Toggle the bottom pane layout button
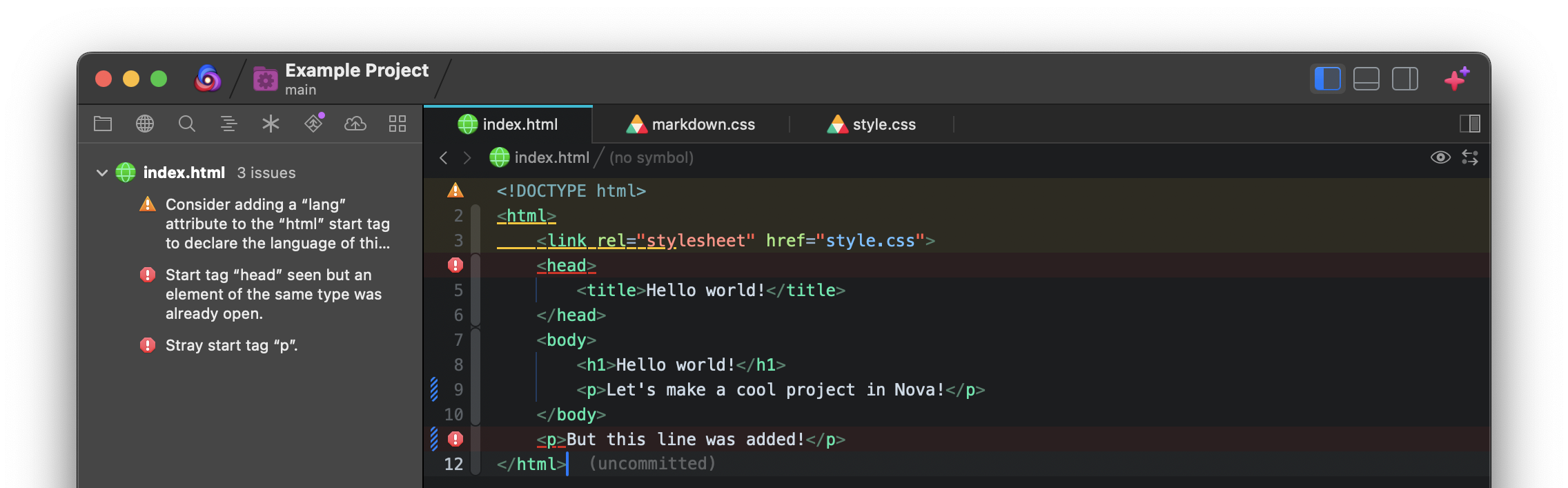The height and width of the screenshot is (488, 1568). [1366, 79]
